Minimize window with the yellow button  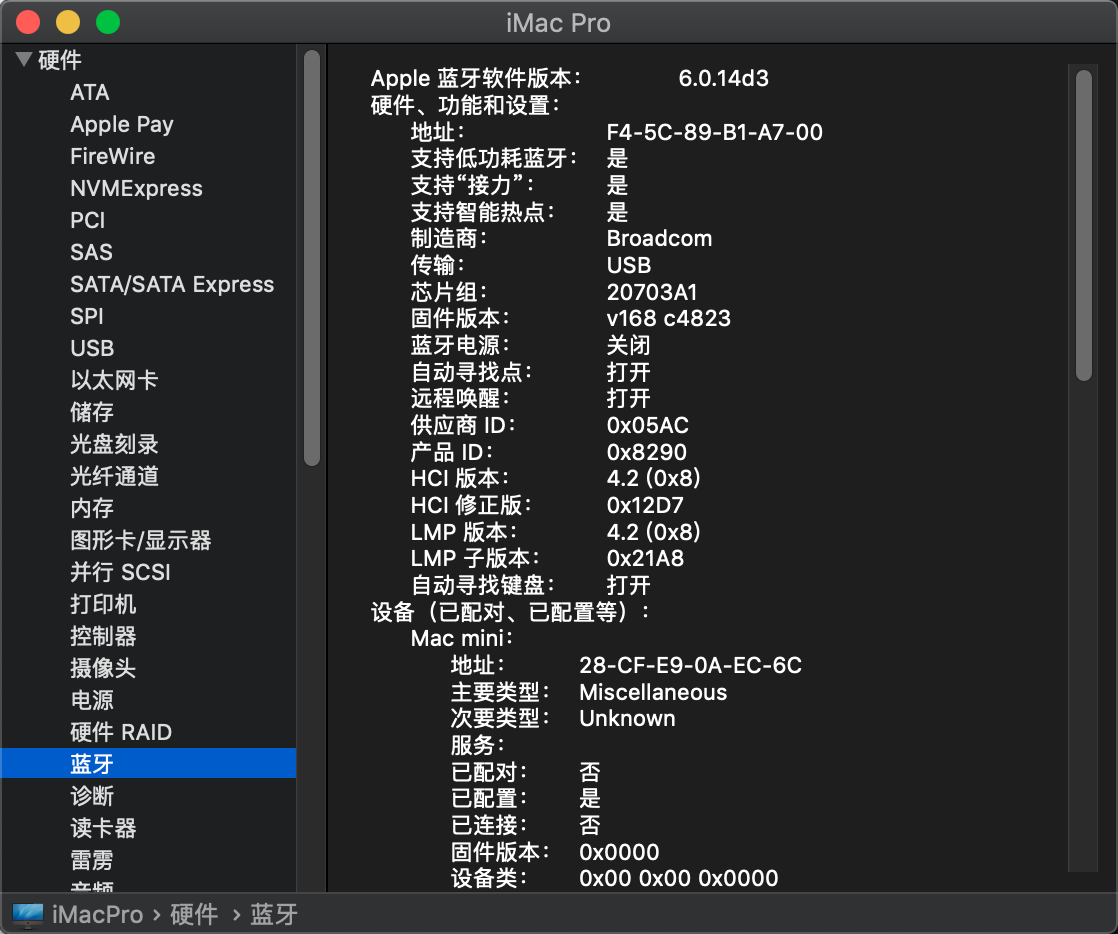click(x=68, y=22)
